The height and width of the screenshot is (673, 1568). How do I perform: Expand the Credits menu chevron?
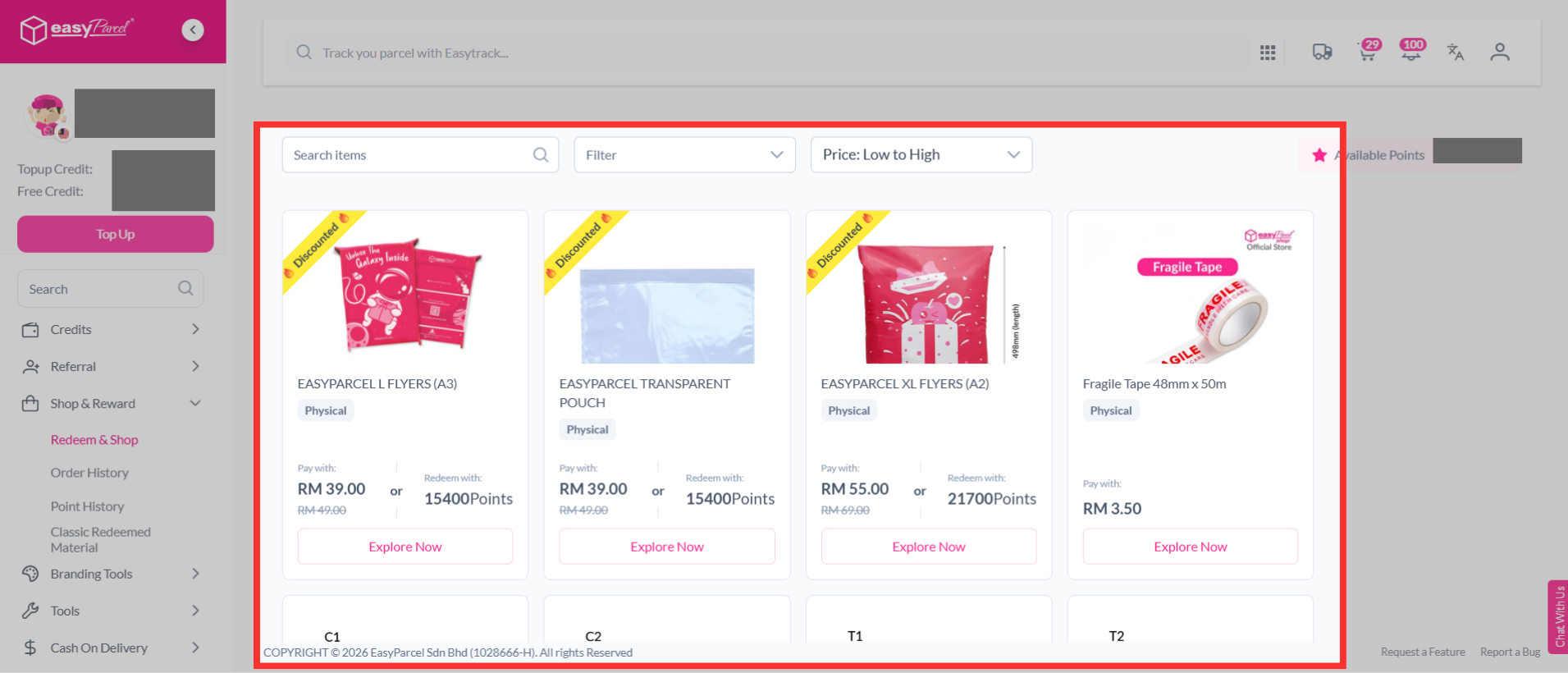pyautogui.click(x=195, y=329)
